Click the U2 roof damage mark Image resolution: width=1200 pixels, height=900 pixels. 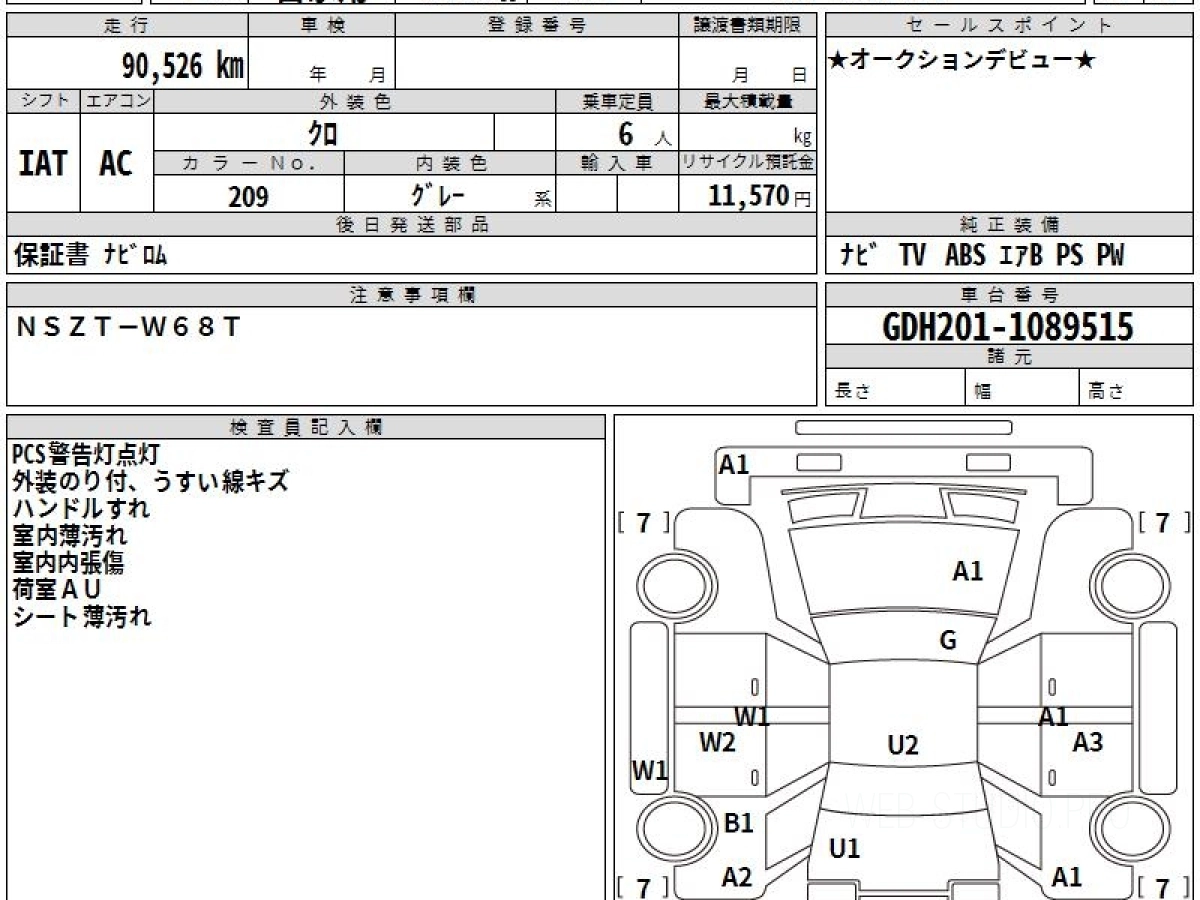[903, 745]
